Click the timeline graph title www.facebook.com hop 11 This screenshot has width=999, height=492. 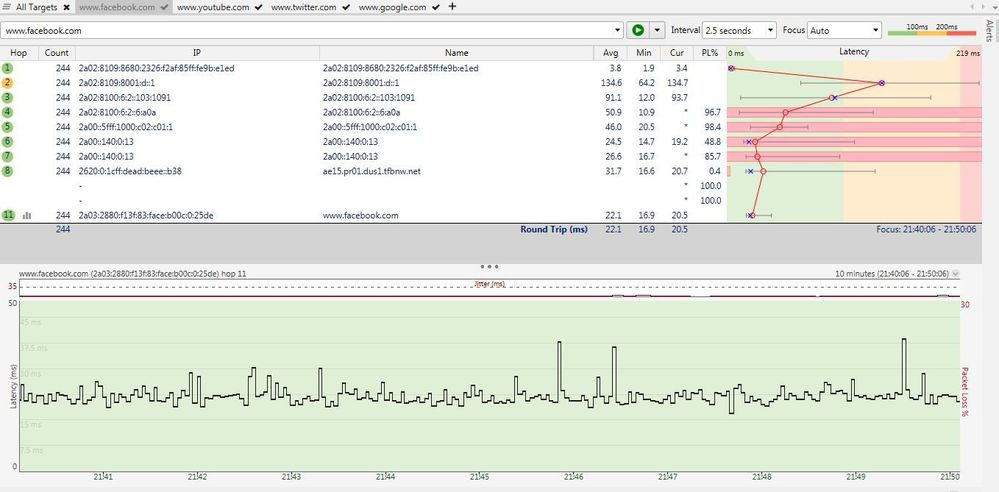pos(133,273)
